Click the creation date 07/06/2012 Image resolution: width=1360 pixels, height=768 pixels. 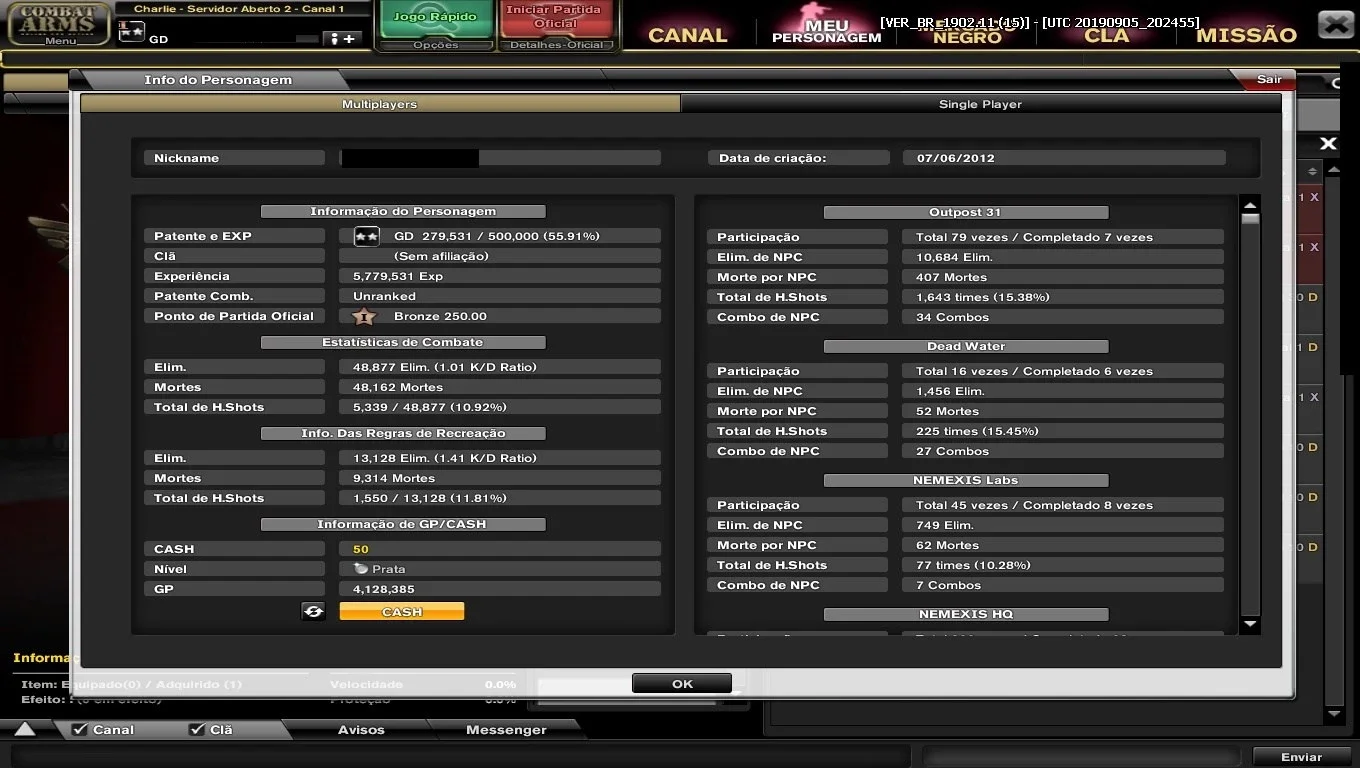coord(1064,158)
